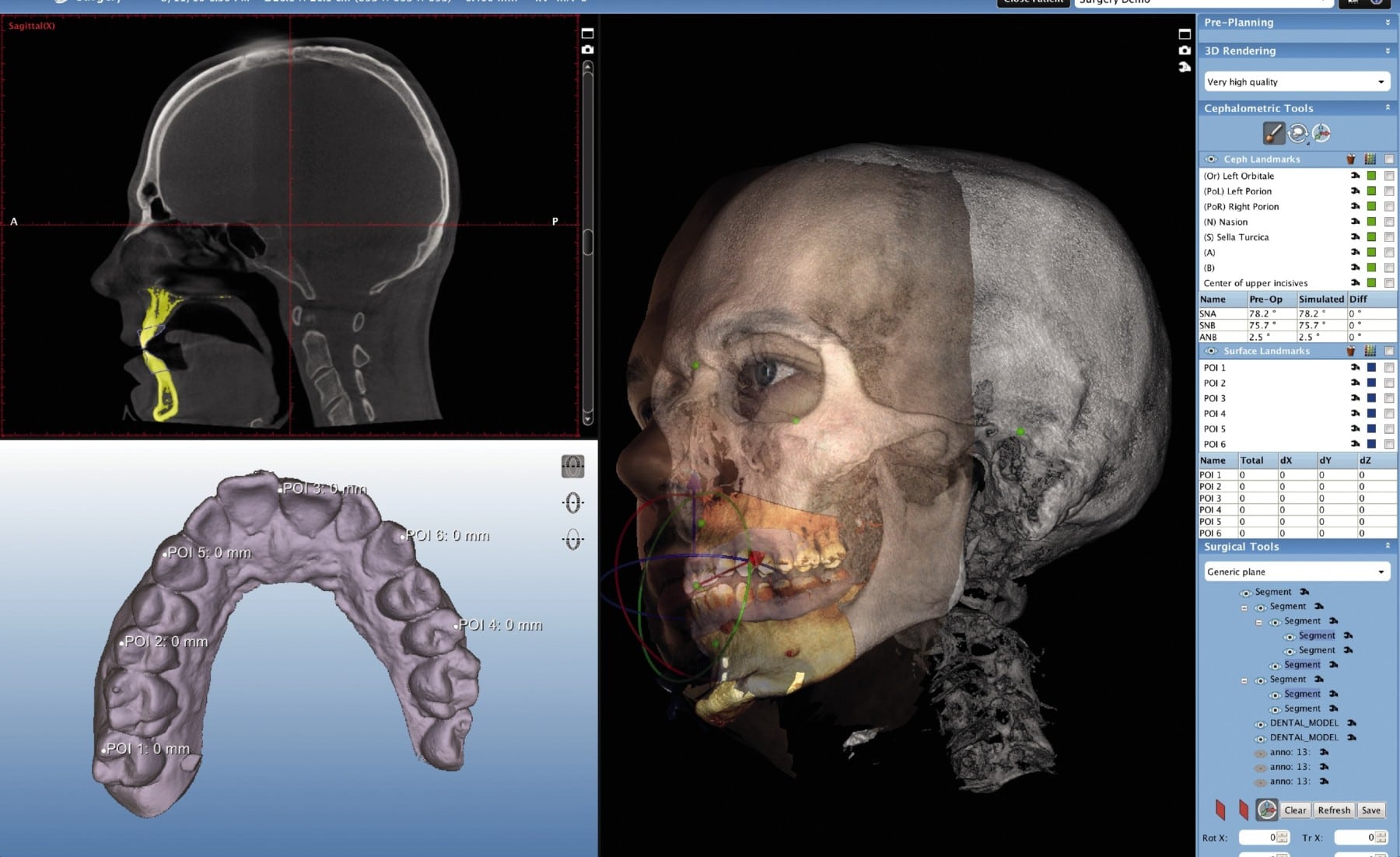Screen dimensions: 1400x857
Task: Click the skull rotation tool icon
Action: (1297, 133)
